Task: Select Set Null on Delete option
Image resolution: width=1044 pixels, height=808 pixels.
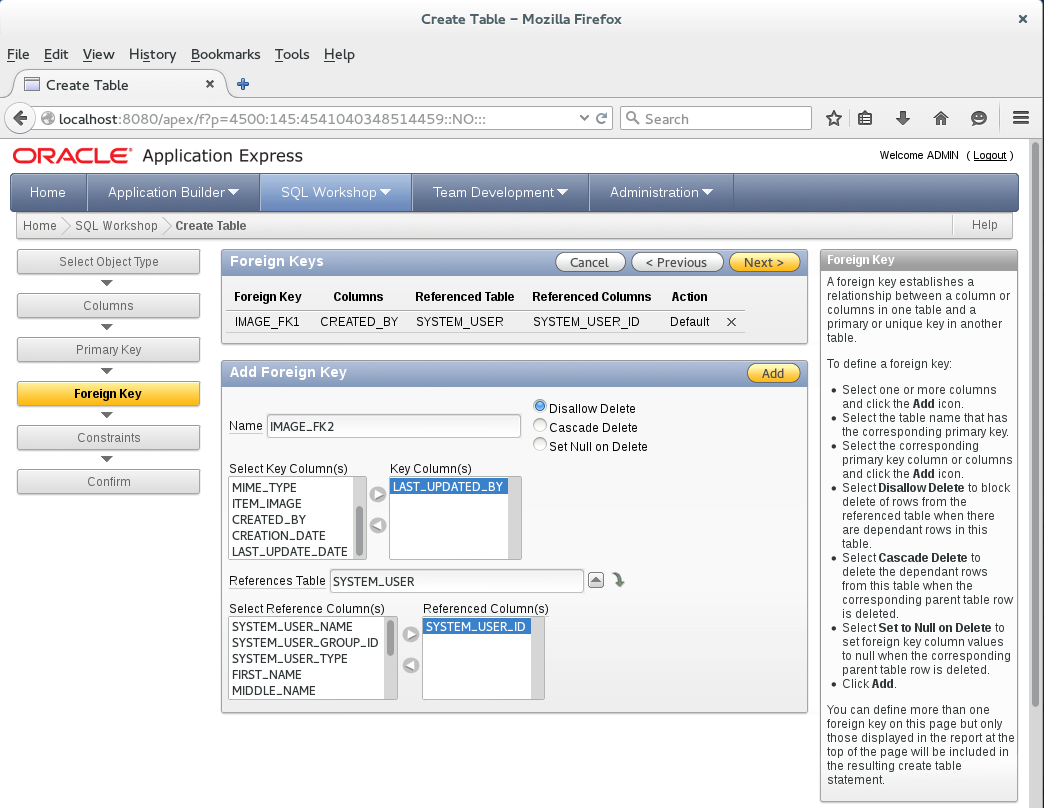Action: [540, 445]
